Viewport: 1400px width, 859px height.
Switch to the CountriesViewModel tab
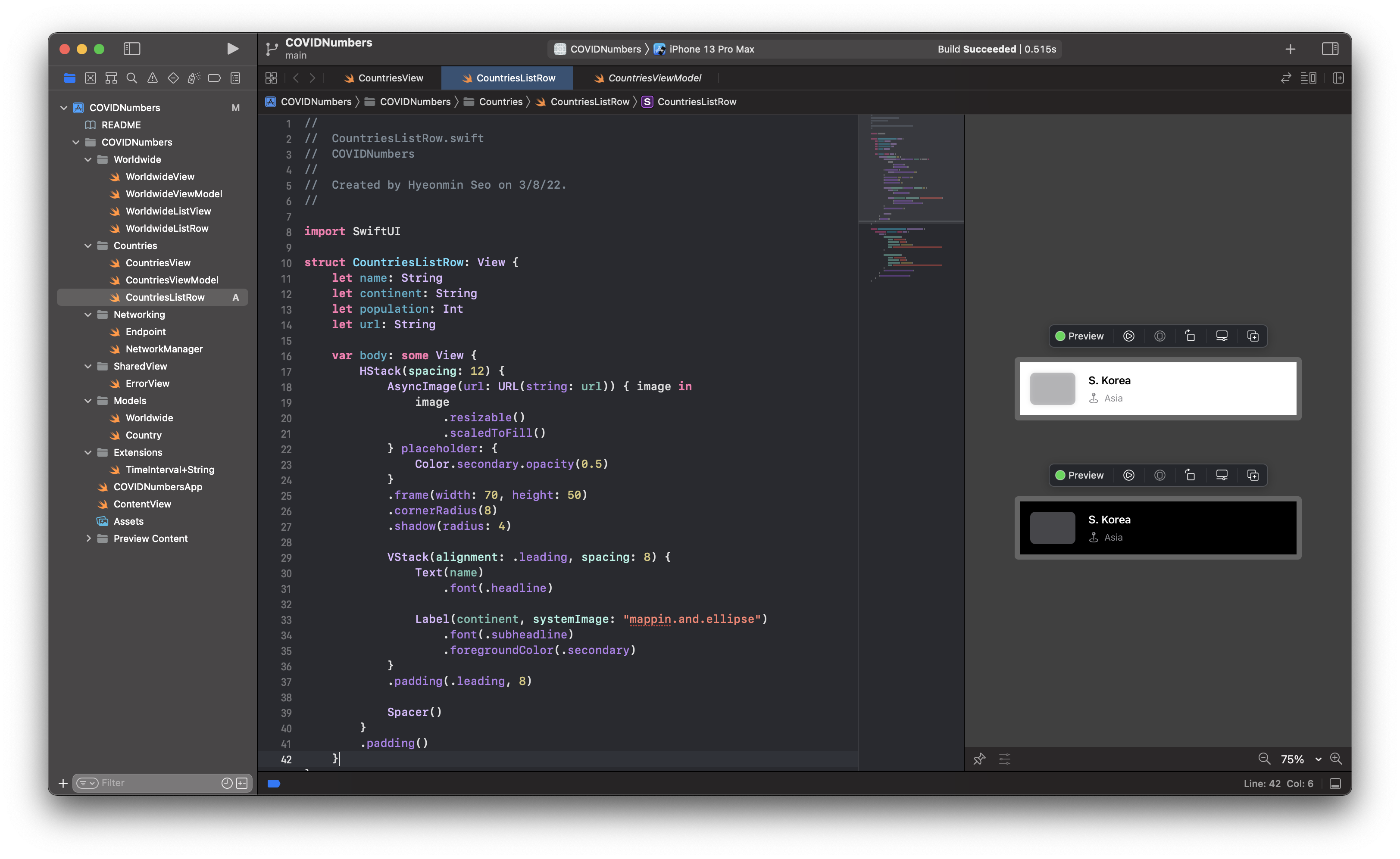[x=654, y=78]
